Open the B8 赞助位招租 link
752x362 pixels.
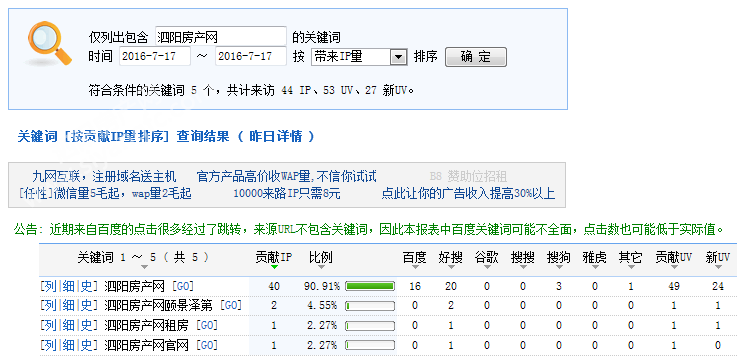468,176
